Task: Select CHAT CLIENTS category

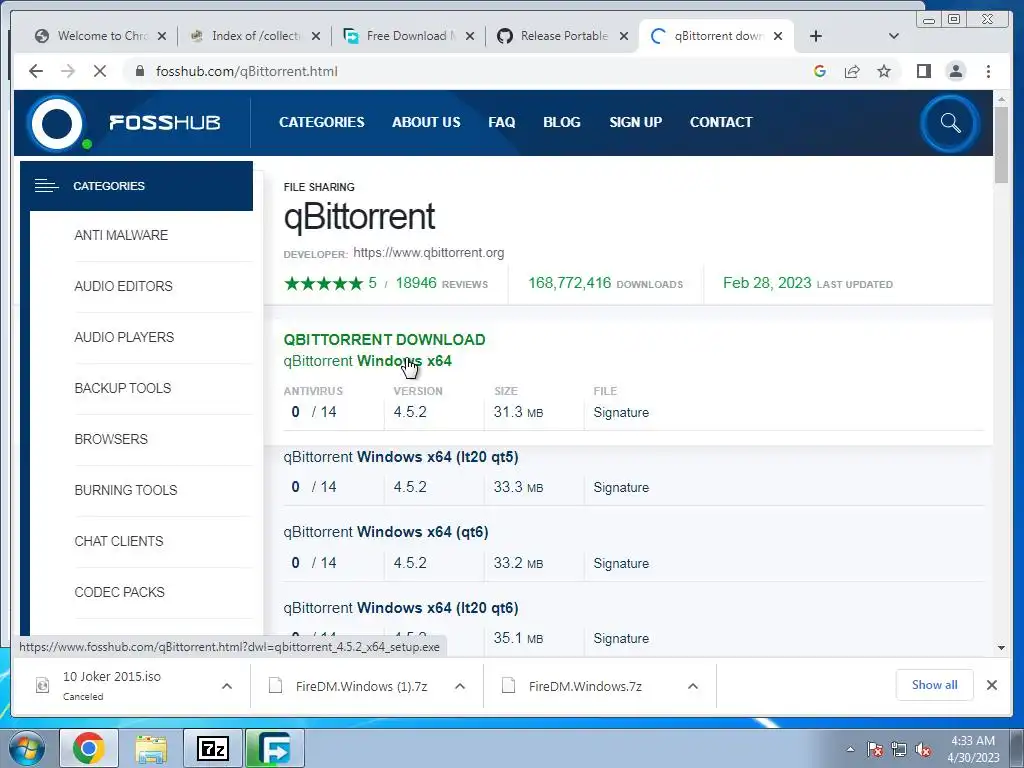Action: [x=119, y=541]
